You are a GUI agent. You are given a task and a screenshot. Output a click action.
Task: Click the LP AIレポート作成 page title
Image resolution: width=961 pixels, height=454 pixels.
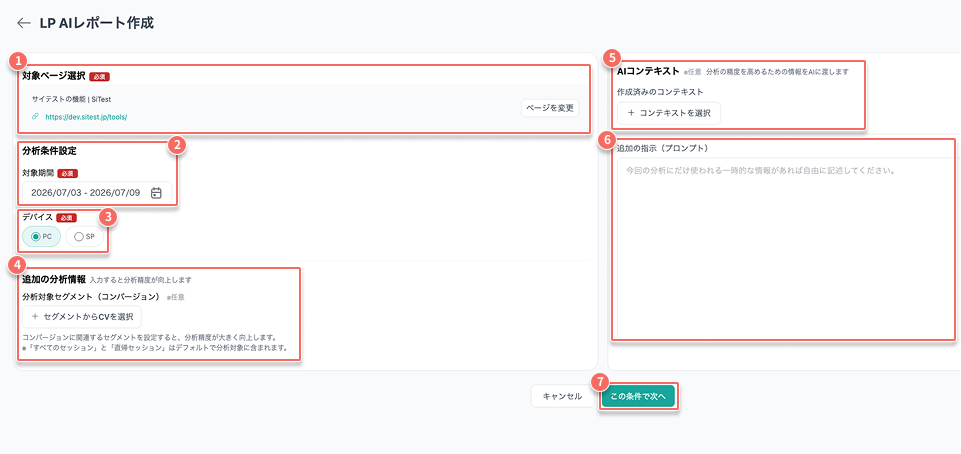tap(97, 23)
